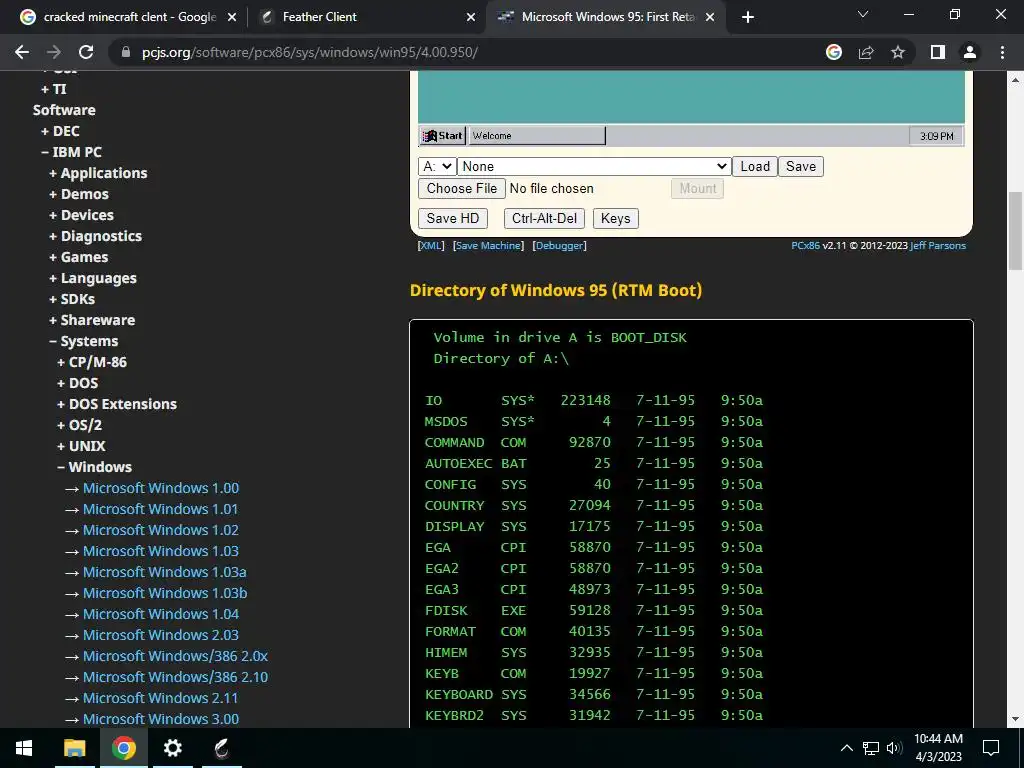Expand the DEC software section
Screen dimensions: 1024x768
pos(60,131)
